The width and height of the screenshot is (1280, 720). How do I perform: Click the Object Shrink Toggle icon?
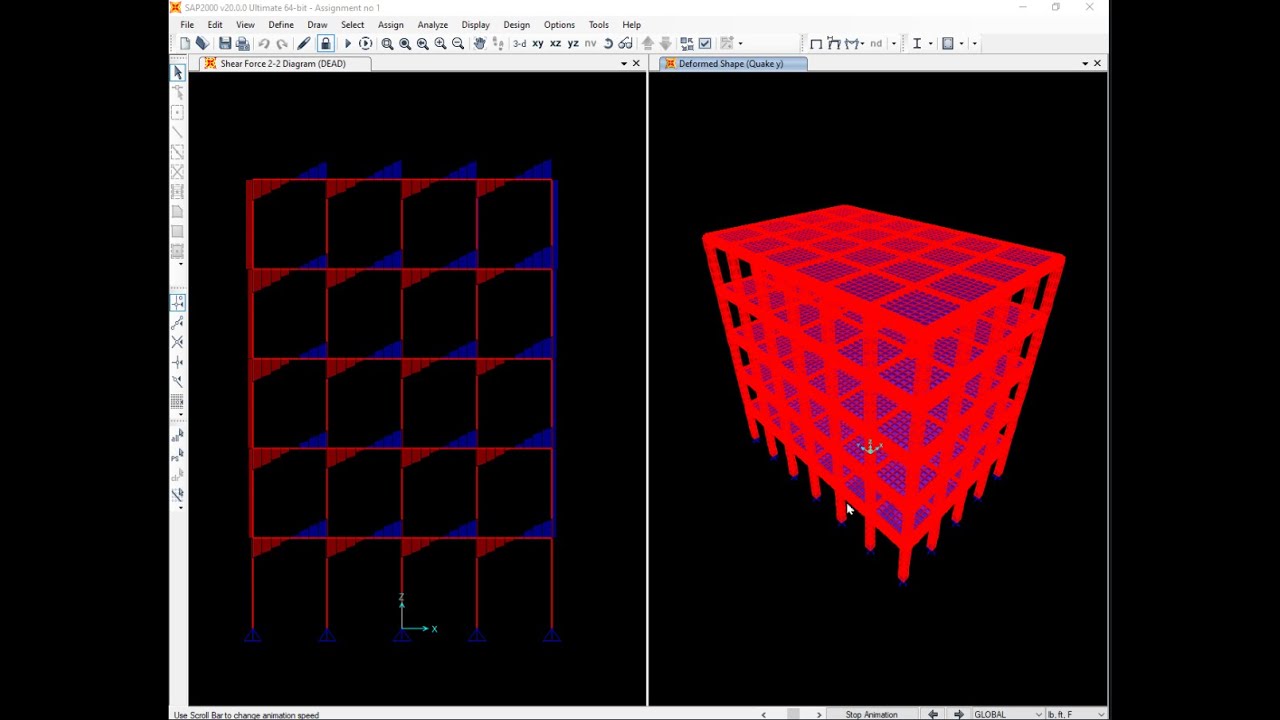click(687, 43)
